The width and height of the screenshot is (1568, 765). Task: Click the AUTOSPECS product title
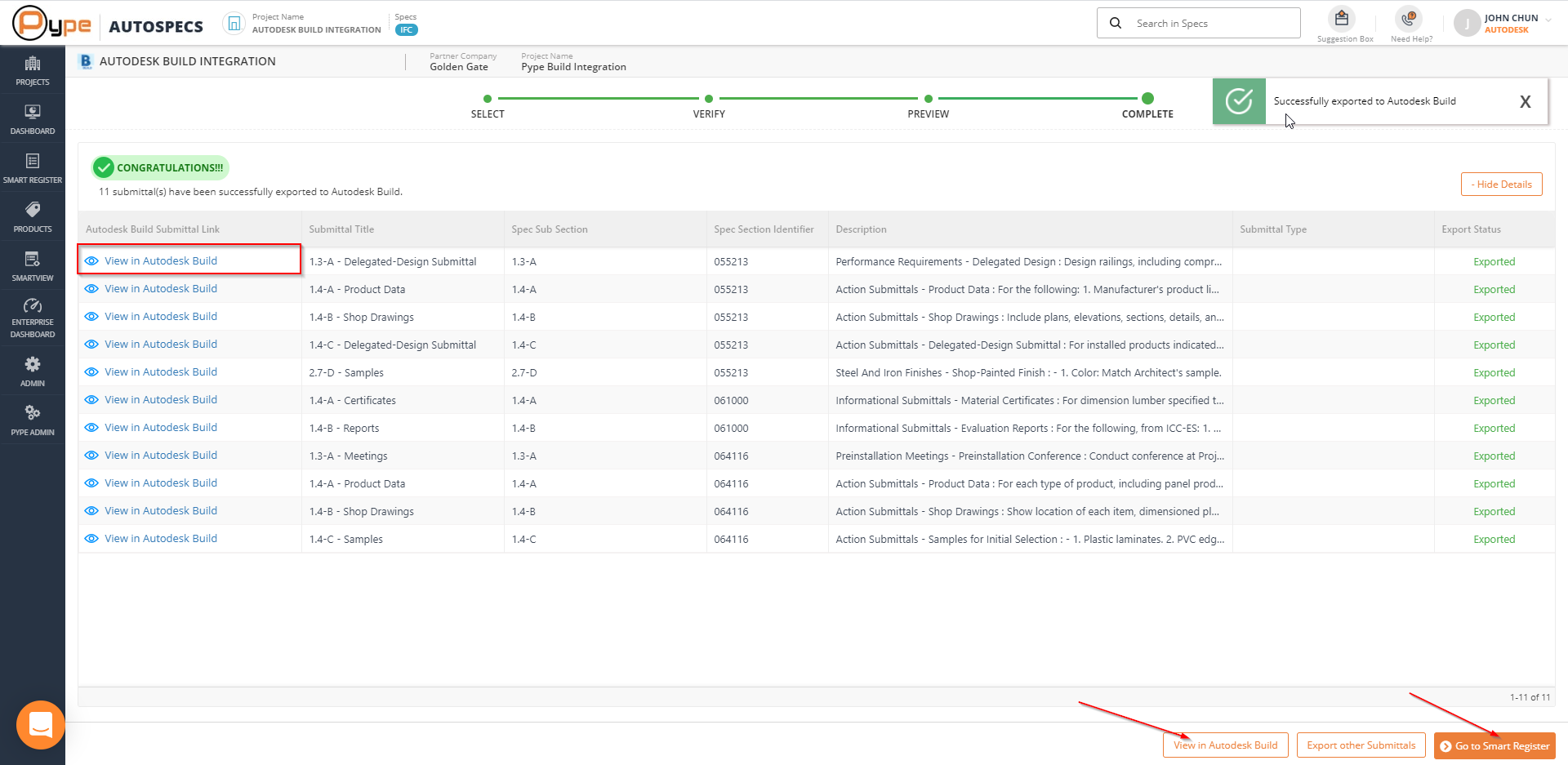pos(156,27)
